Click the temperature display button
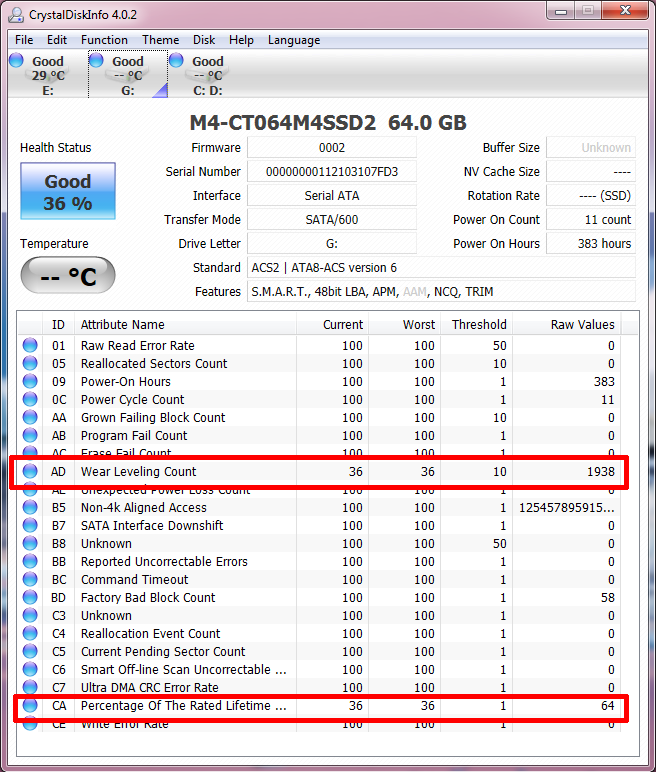Screen dimensions: 656x772 [68, 275]
